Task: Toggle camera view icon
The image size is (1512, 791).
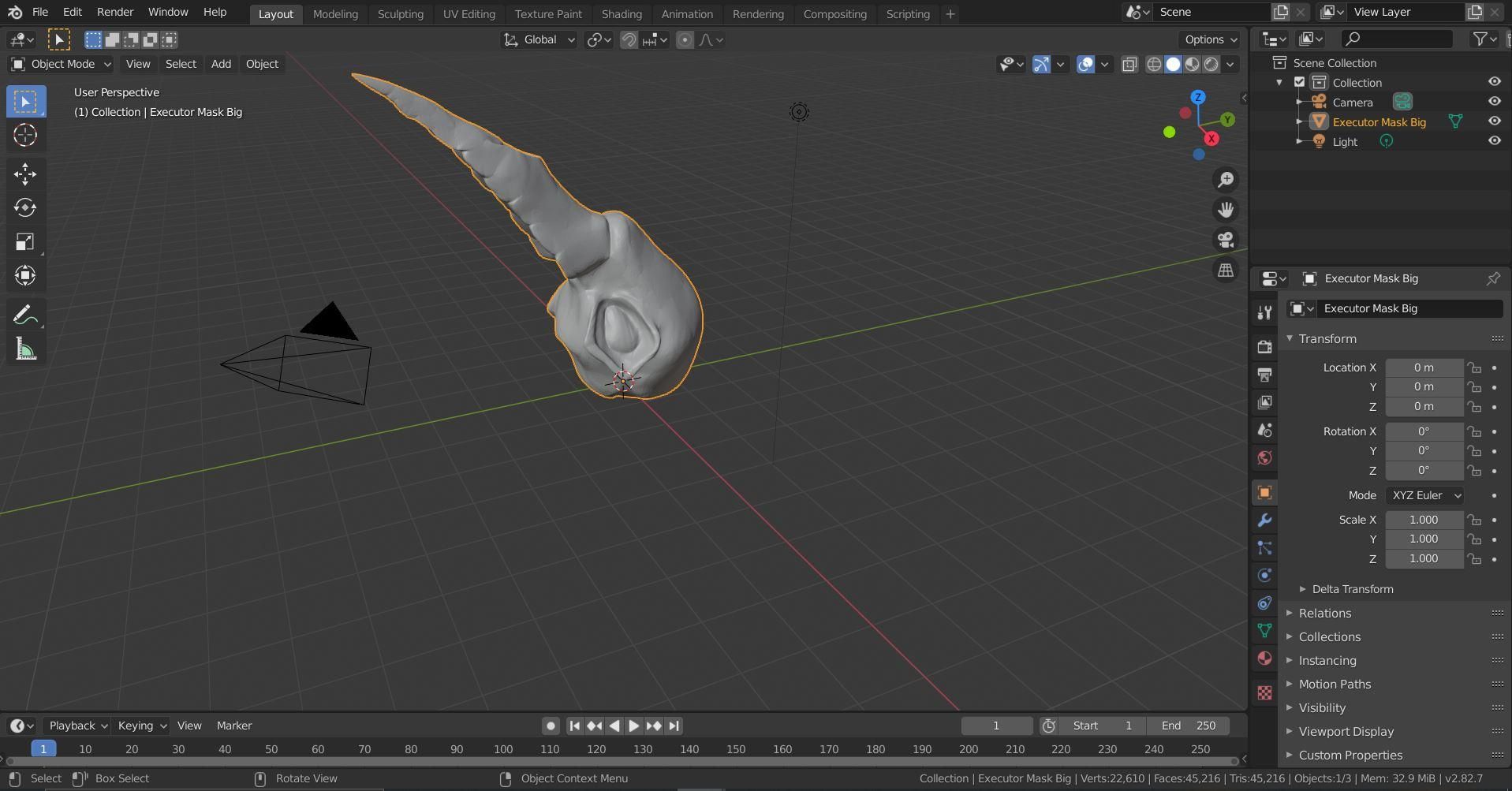Action: pos(1225,240)
